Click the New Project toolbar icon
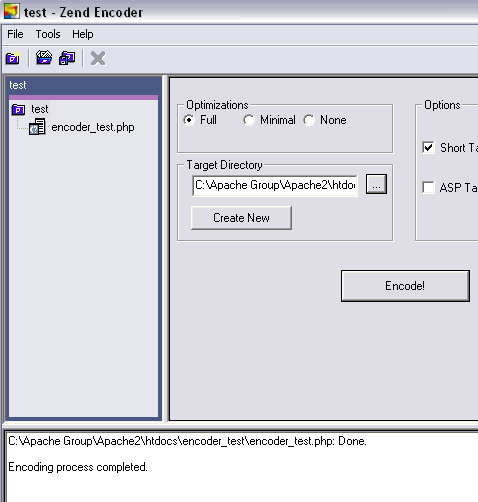 [x=13, y=58]
